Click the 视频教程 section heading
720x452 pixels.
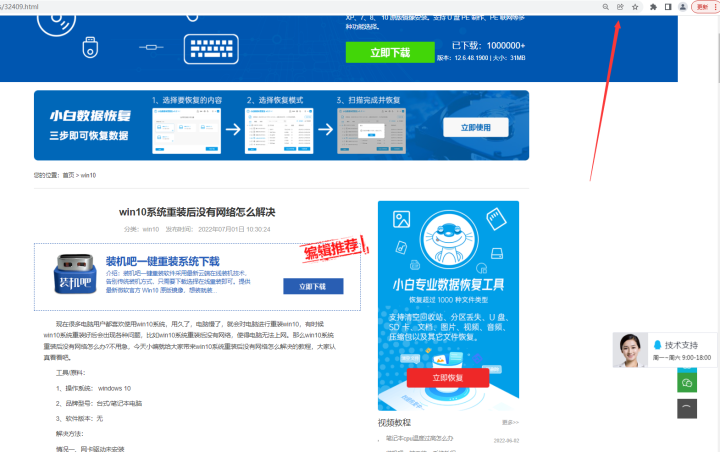click(394, 422)
